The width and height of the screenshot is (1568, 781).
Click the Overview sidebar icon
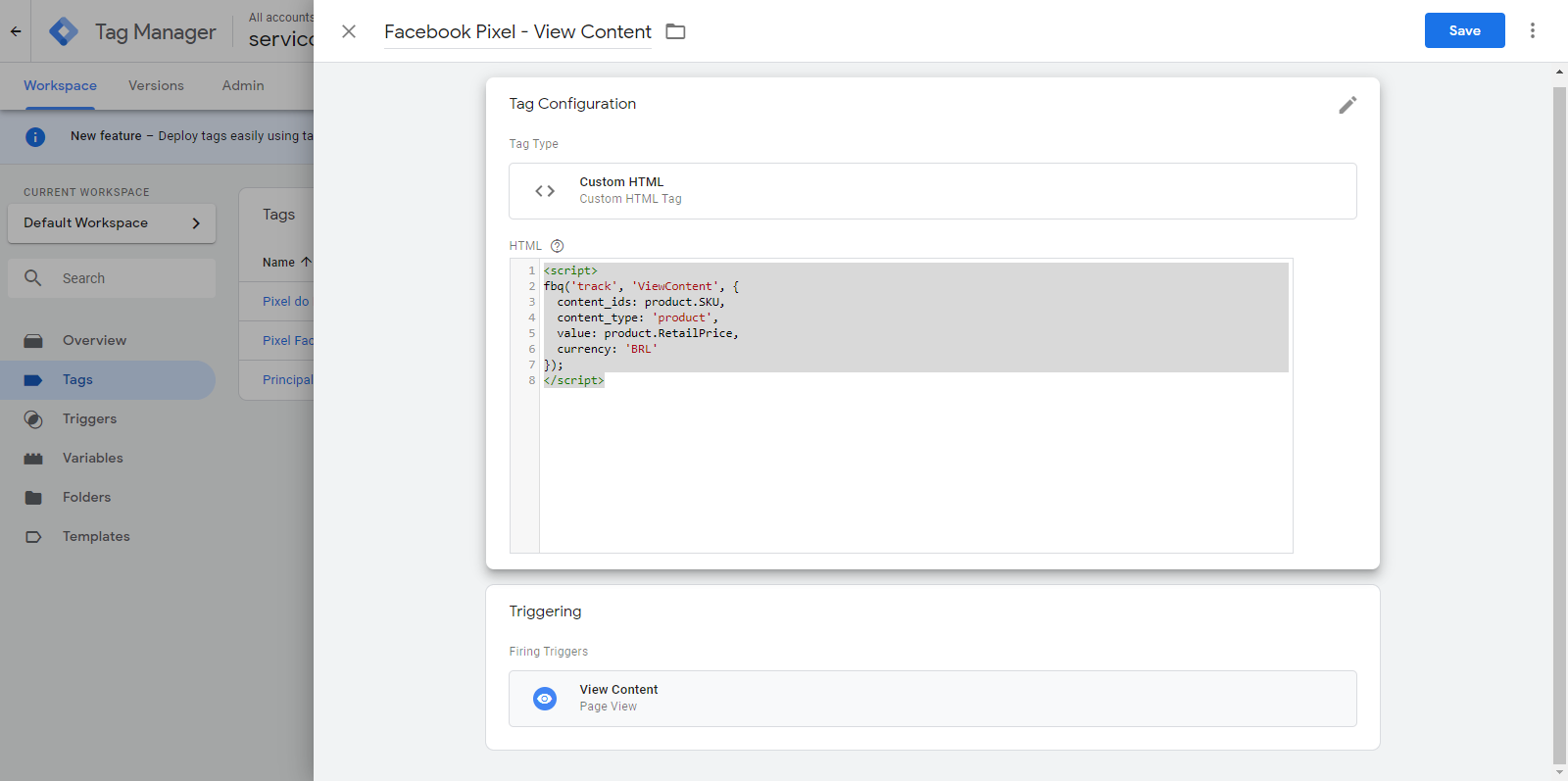(33, 341)
